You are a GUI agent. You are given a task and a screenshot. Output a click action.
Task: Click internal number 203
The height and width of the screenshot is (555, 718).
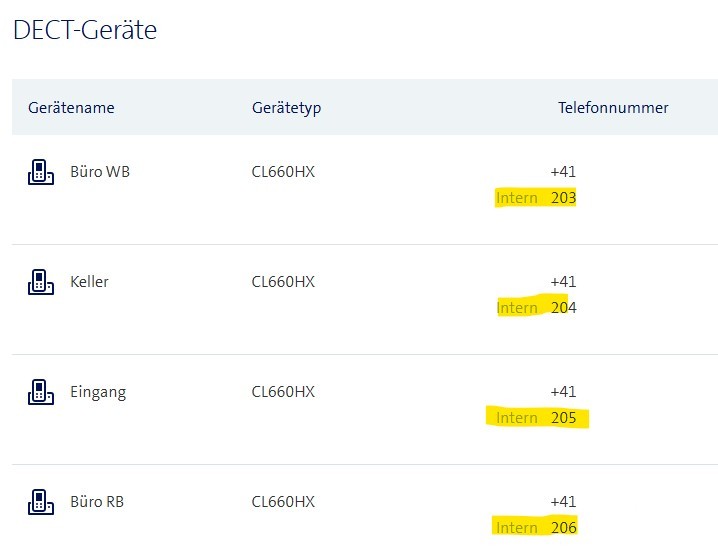coord(563,198)
